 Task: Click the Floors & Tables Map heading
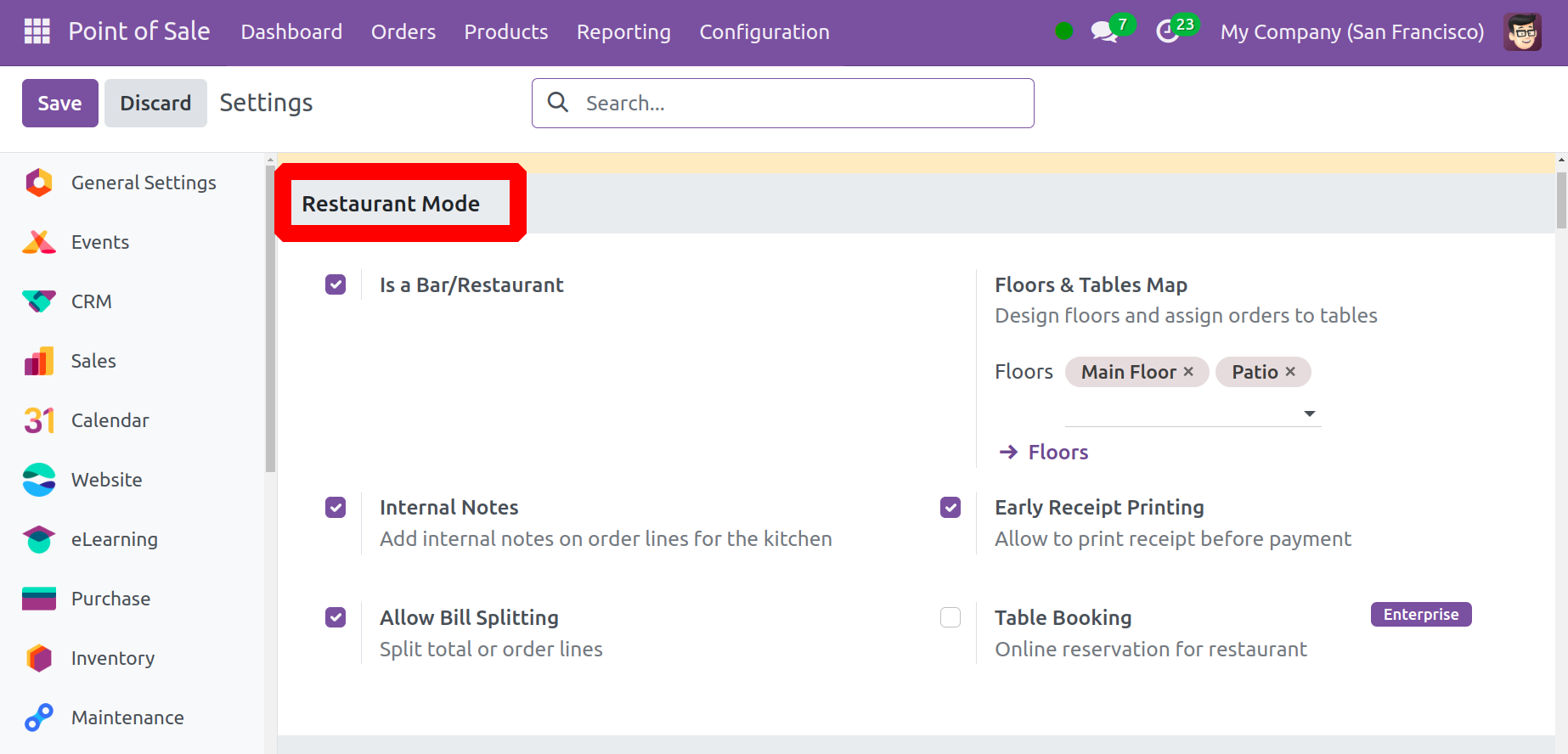(x=1091, y=284)
